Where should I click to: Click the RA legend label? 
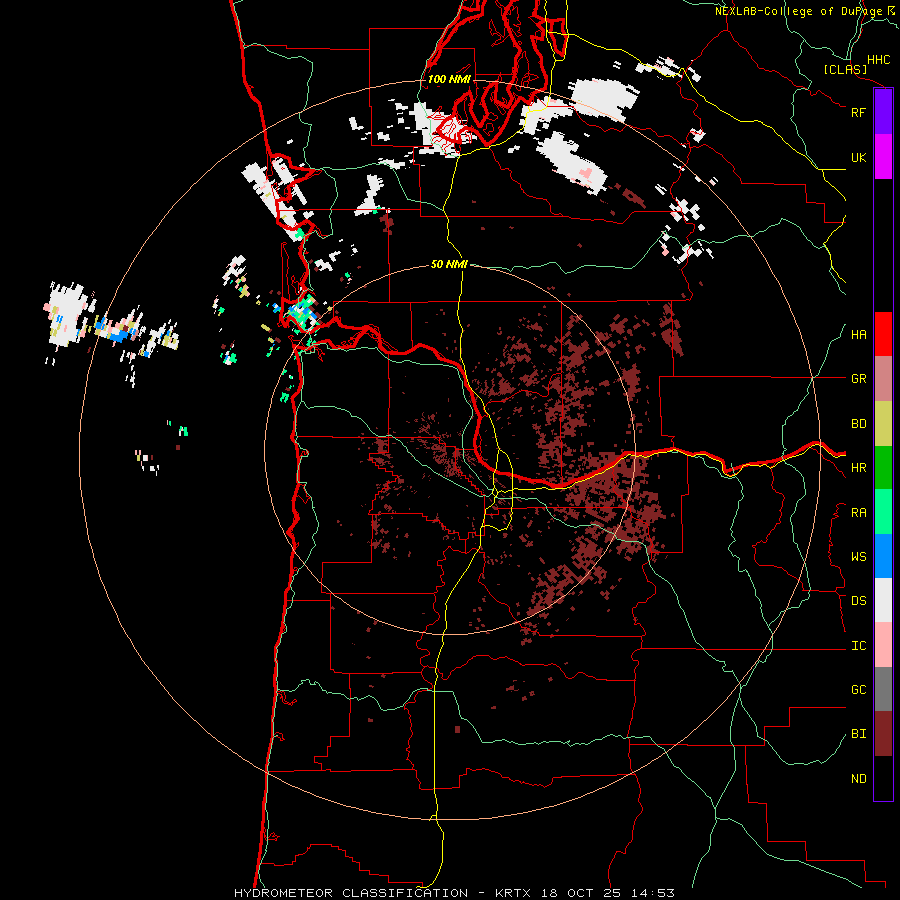(x=858, y=513)
